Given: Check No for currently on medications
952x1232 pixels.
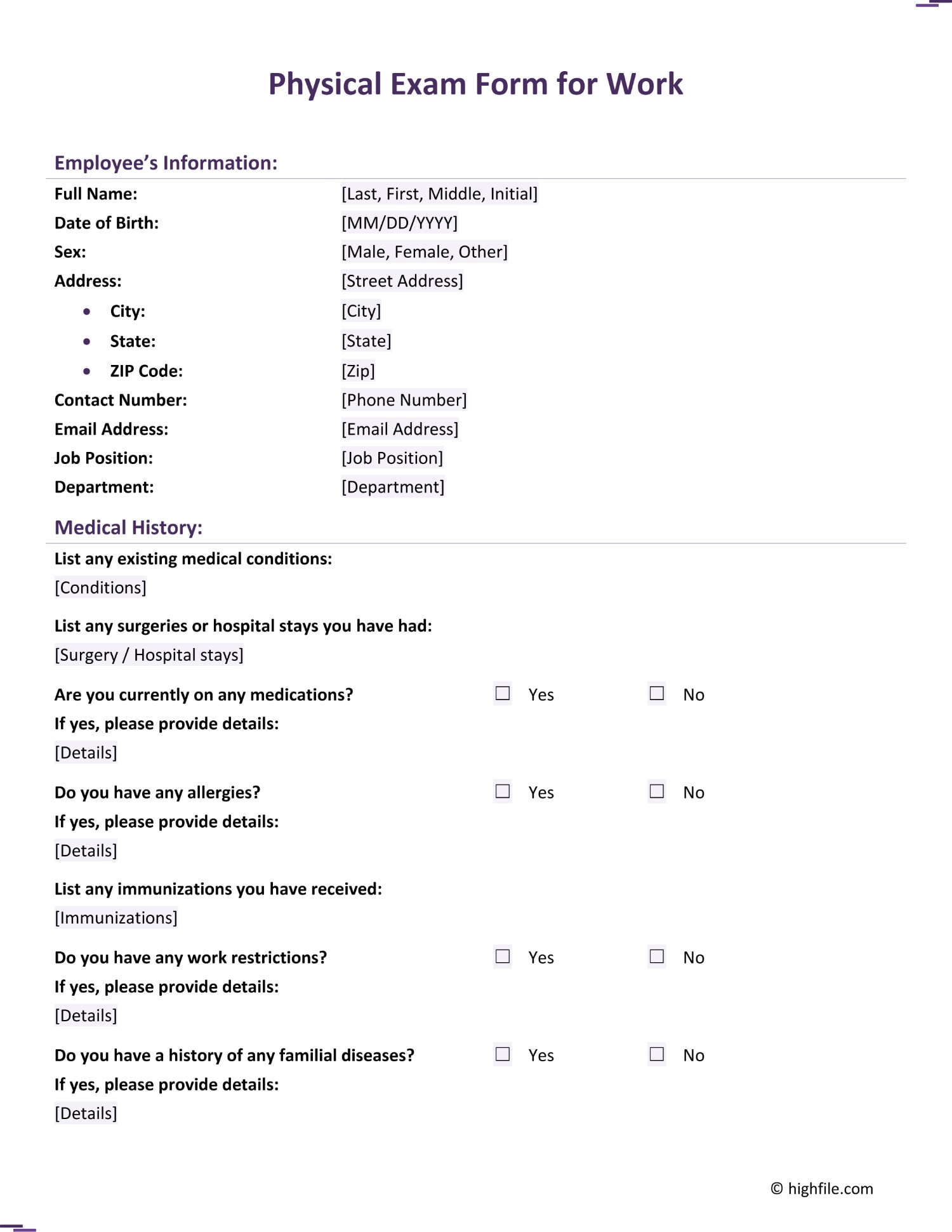Looking at the screenshot, I should (657, 693).
